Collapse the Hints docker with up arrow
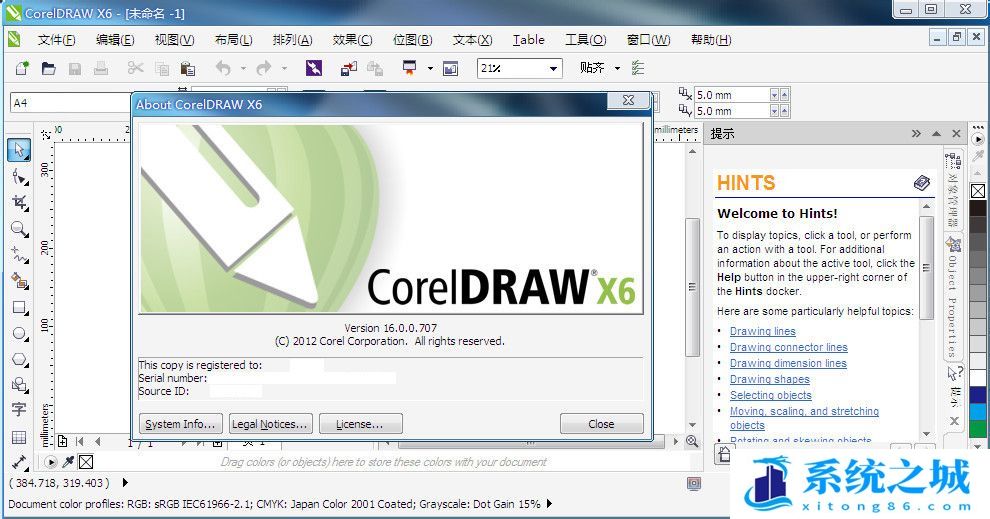The height and width of the screenshot is (519, 990). pyautogui.click(x=936, y=134)
